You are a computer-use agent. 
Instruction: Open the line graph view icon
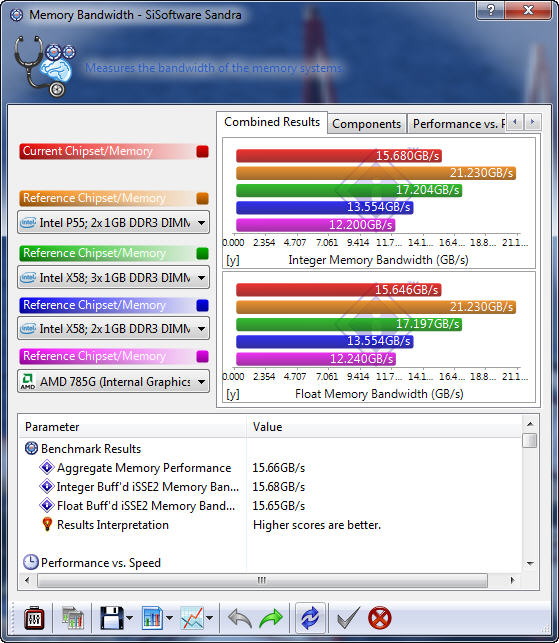click(192, 618)
